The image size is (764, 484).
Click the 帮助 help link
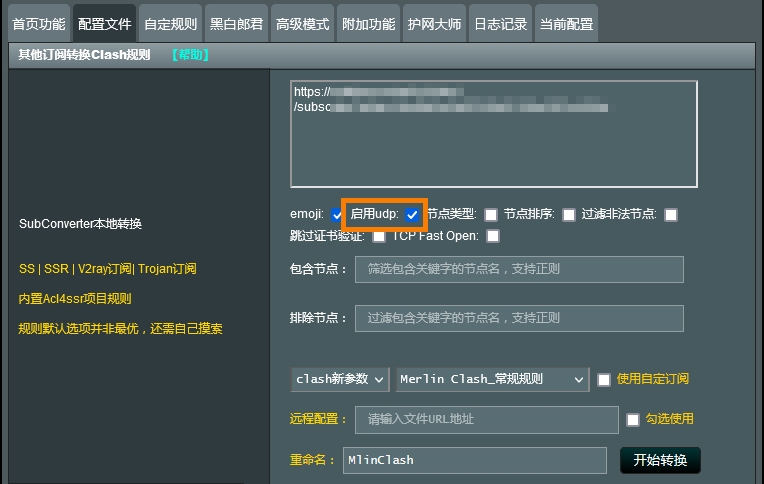click(x=190, y=55)
